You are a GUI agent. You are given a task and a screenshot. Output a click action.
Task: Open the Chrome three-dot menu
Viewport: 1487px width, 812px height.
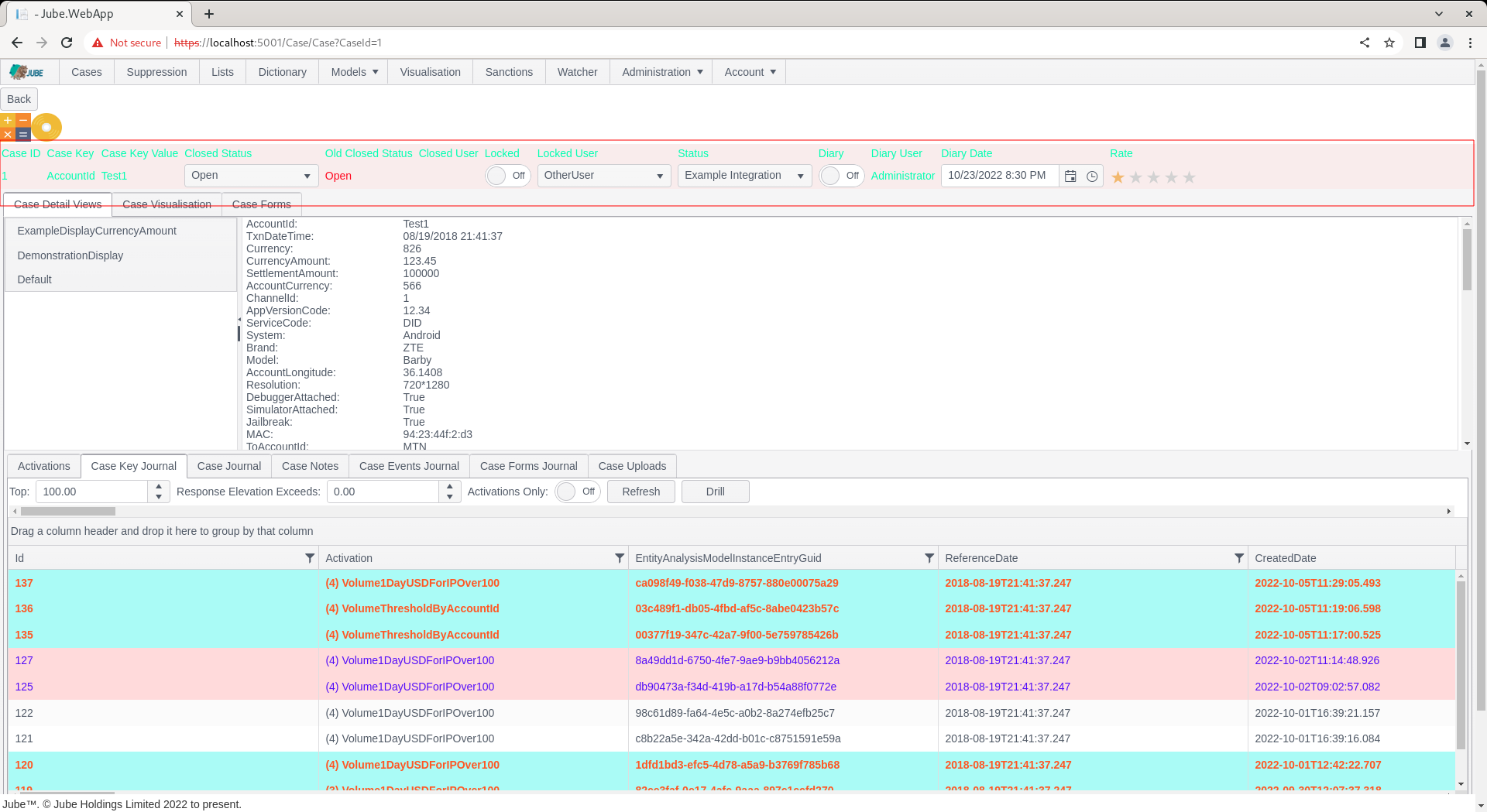tap(1470, 43)
